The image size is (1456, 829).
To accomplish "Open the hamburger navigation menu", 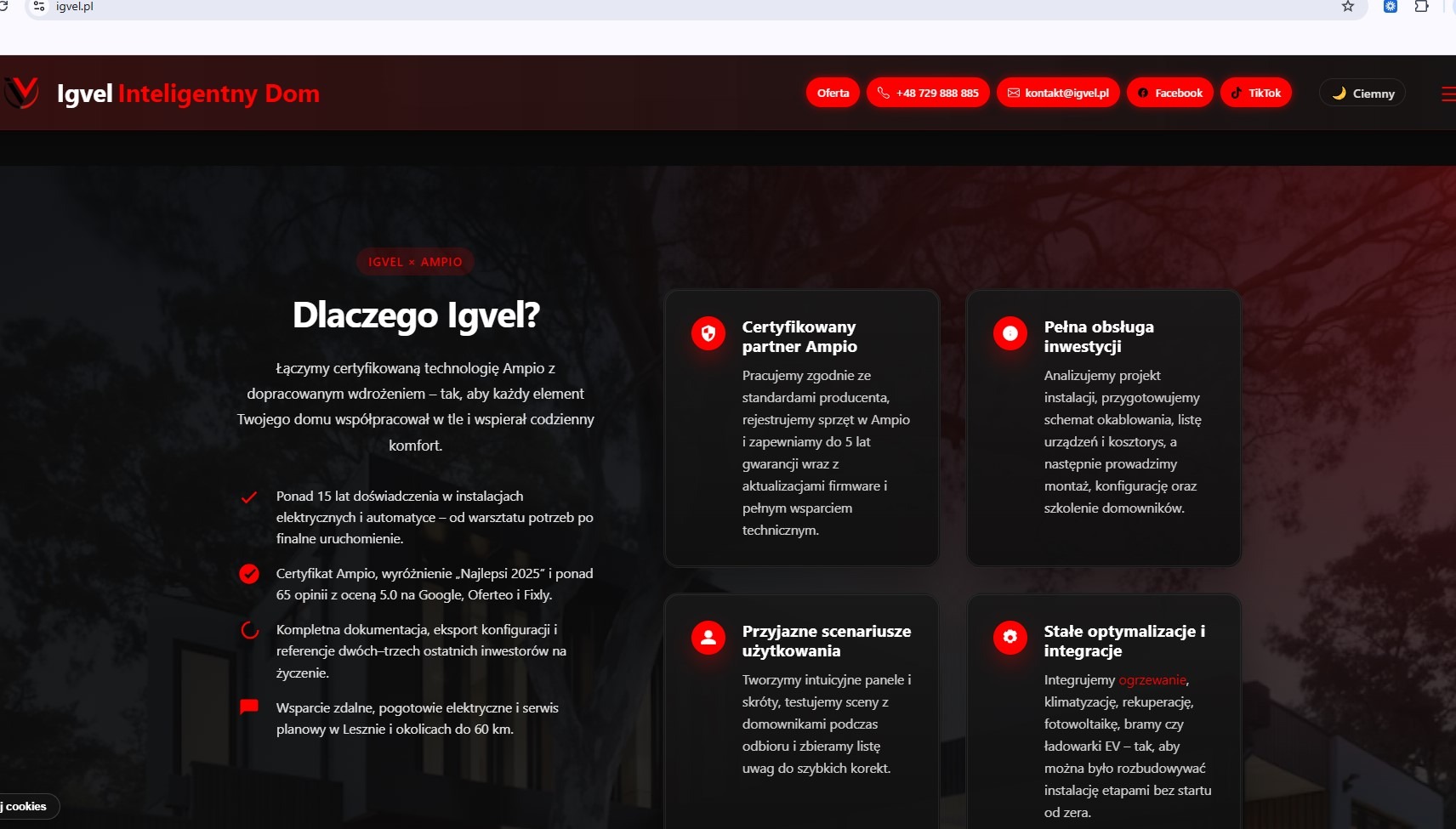I will tap(1447, 94).
